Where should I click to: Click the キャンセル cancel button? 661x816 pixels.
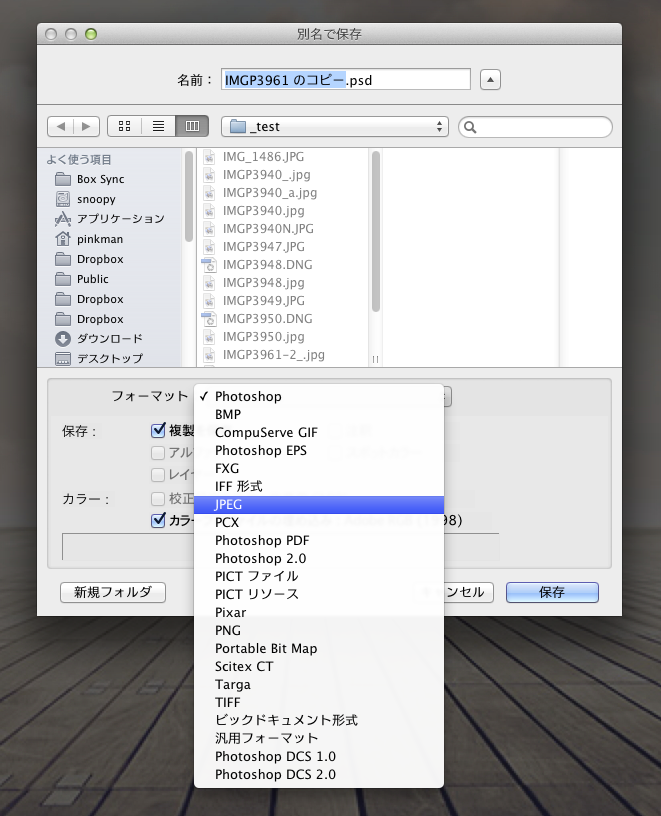468,592
